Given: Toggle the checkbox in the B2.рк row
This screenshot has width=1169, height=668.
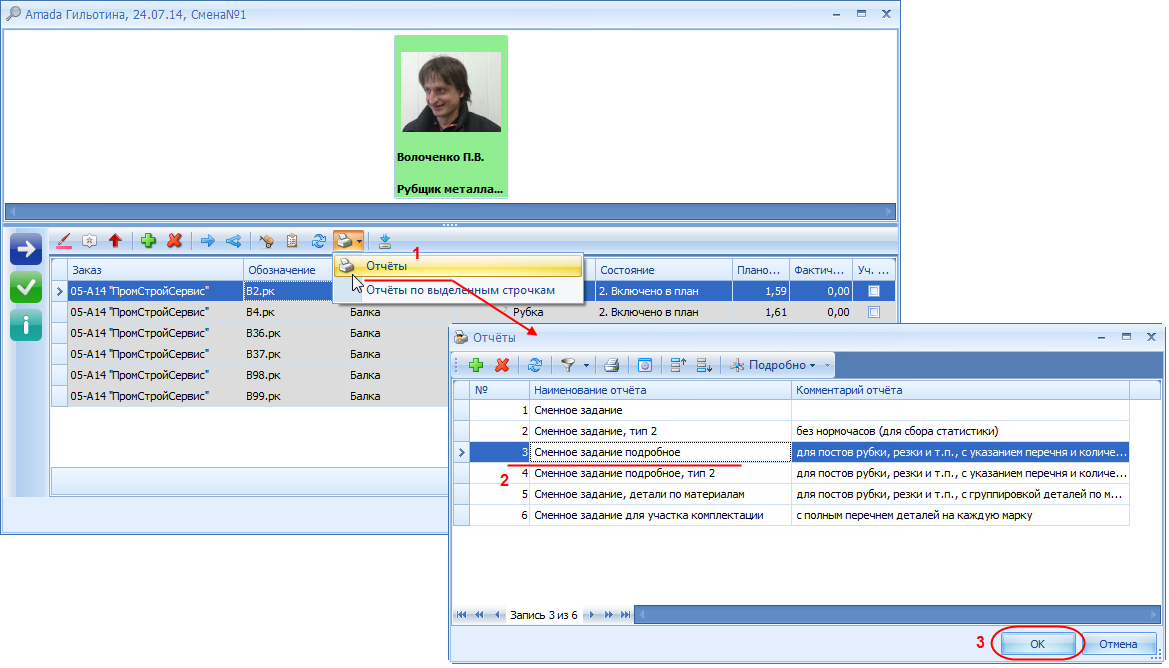Looking at the screenshot, I should pos(874,291).
